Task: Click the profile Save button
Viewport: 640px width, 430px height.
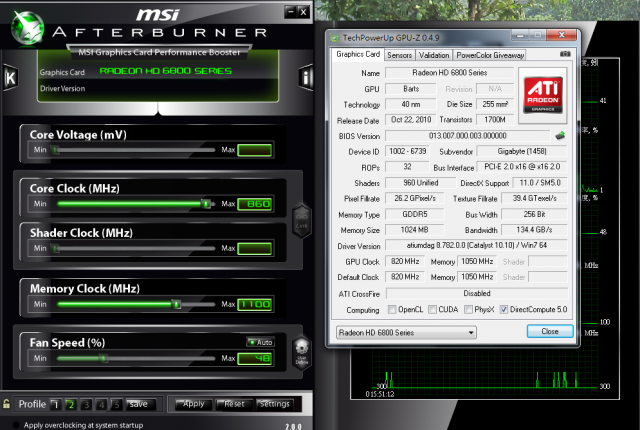Action: tap(141, 404)
